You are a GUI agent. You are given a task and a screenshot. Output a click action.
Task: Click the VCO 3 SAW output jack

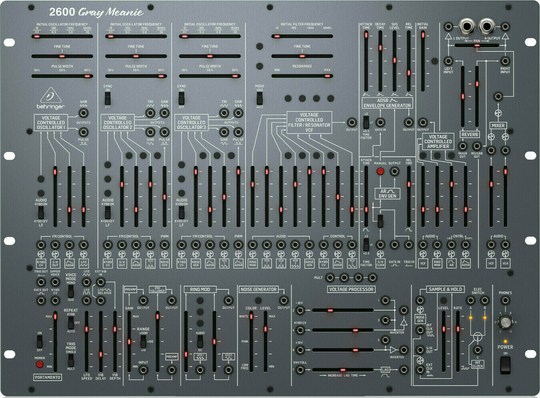point(238,113)
